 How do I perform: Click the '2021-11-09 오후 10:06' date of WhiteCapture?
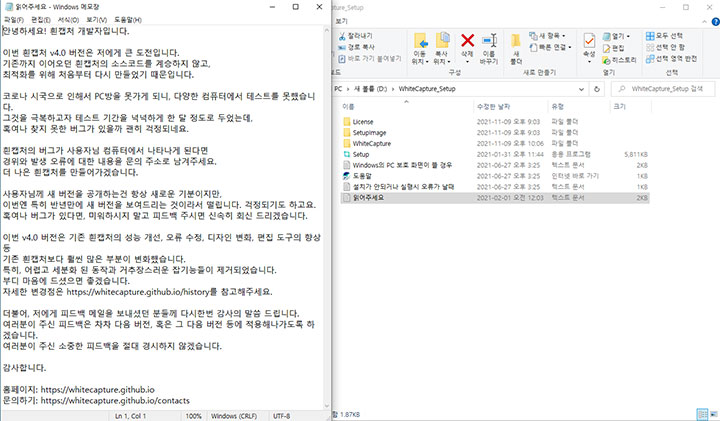pyautogui.click(x=510, y=144)
